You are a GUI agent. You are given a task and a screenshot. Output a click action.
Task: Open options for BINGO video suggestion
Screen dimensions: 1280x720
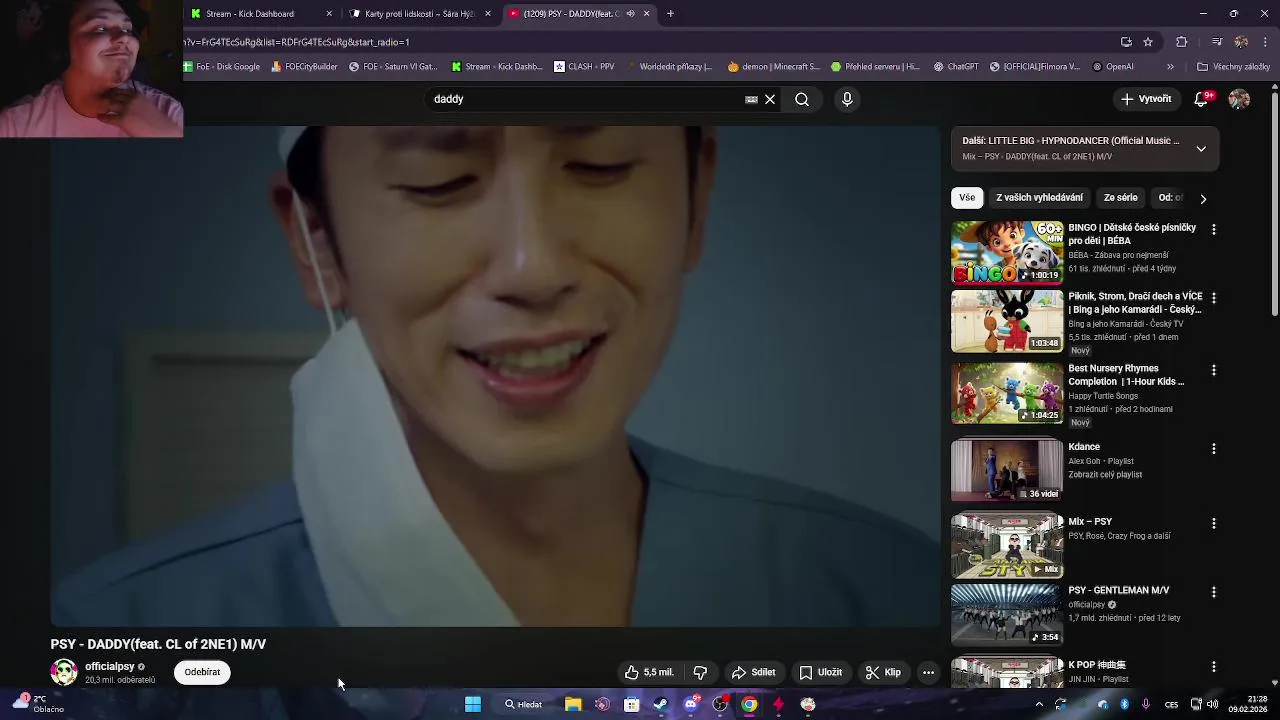coord(1214,229)
